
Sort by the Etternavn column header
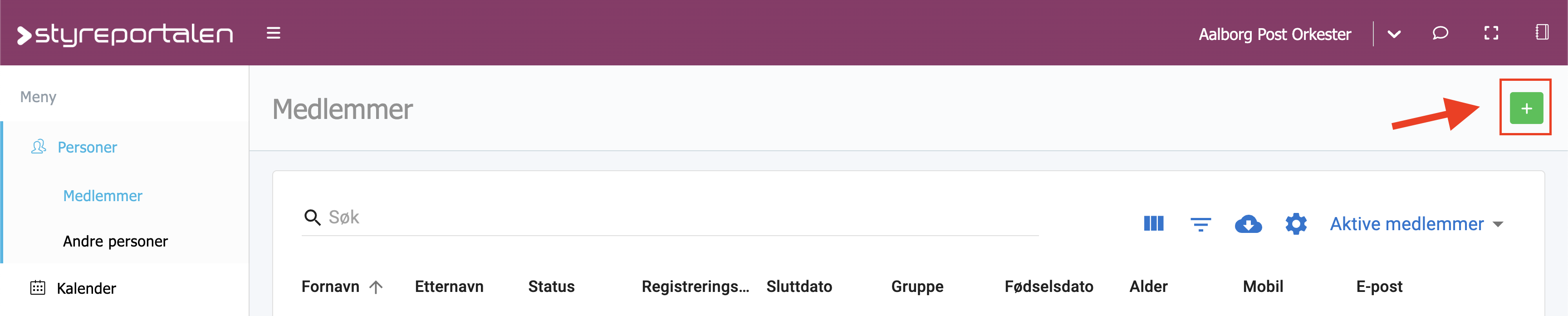(449, 287)
